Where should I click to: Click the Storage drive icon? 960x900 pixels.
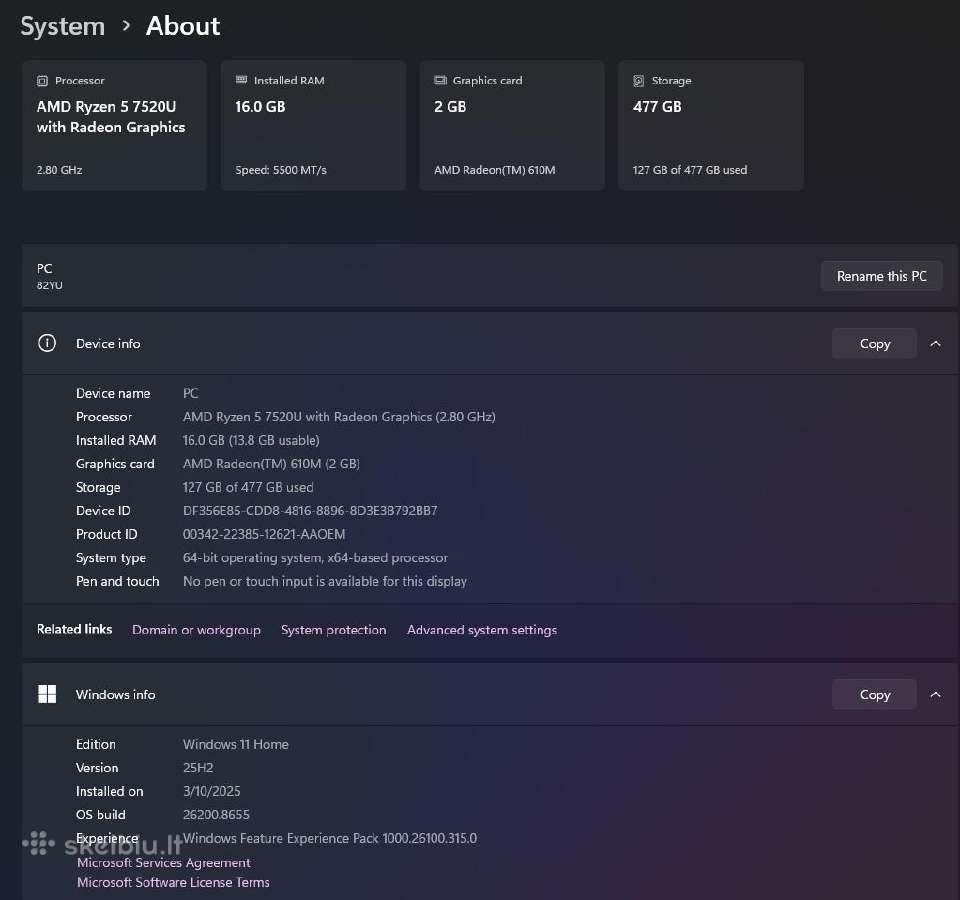[x=639, y=81]
